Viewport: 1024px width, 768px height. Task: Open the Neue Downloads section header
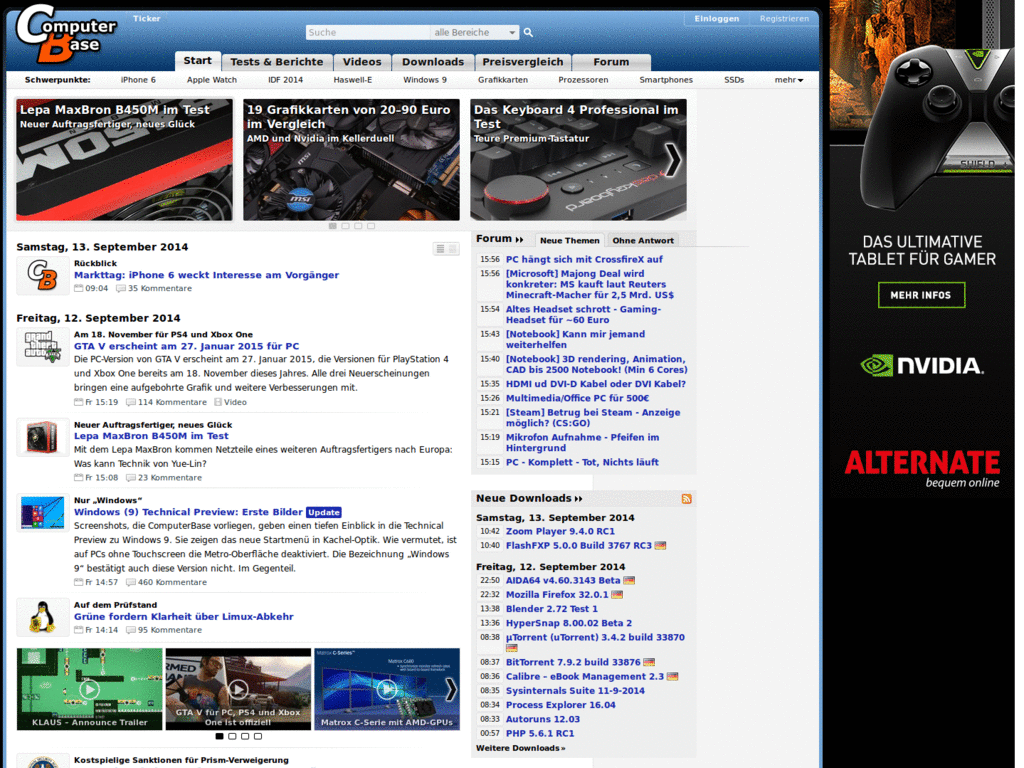point(529,498)
